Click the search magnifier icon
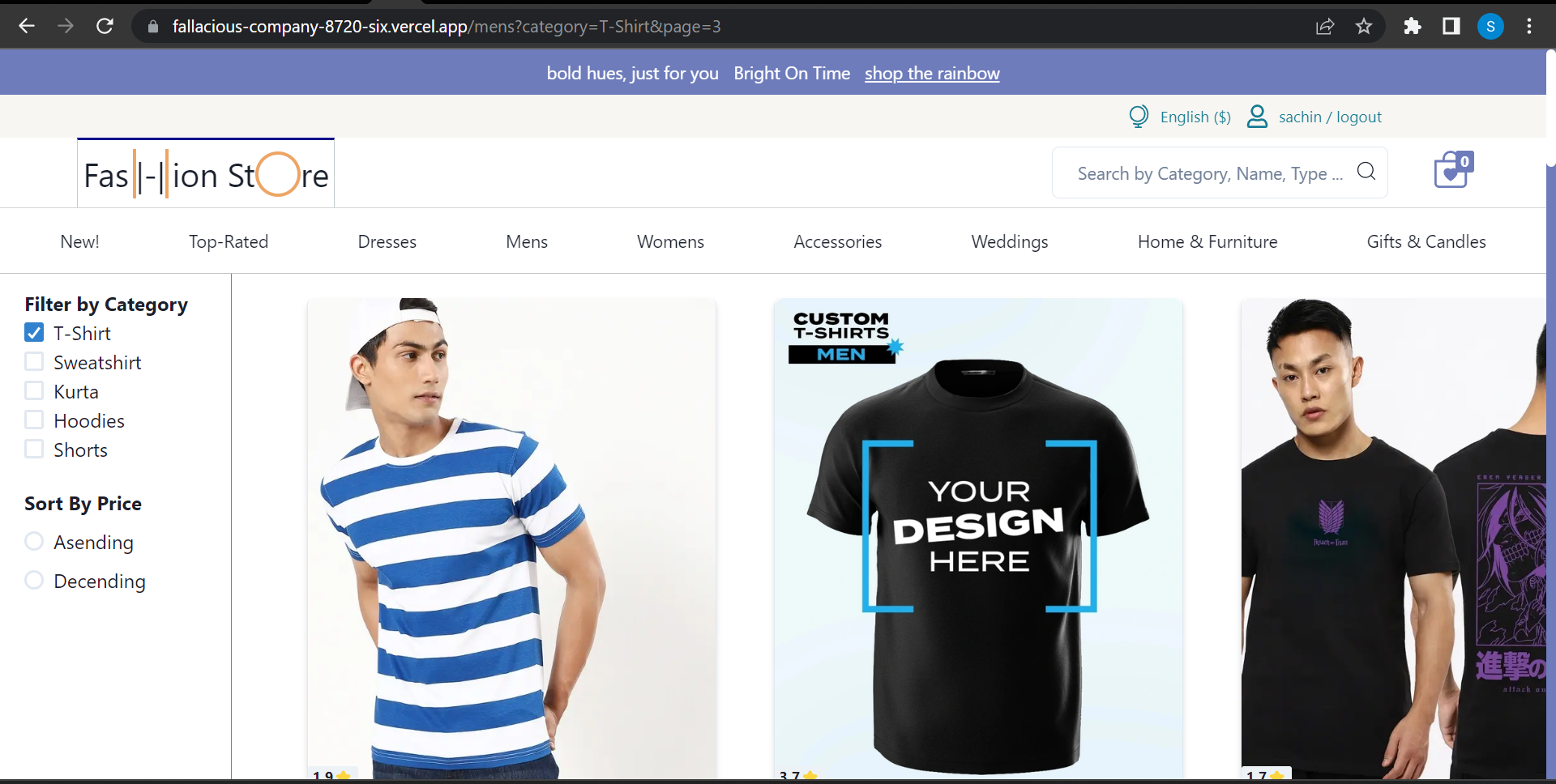This screenshot has height=784, width=1556. tap(1366, 172)
